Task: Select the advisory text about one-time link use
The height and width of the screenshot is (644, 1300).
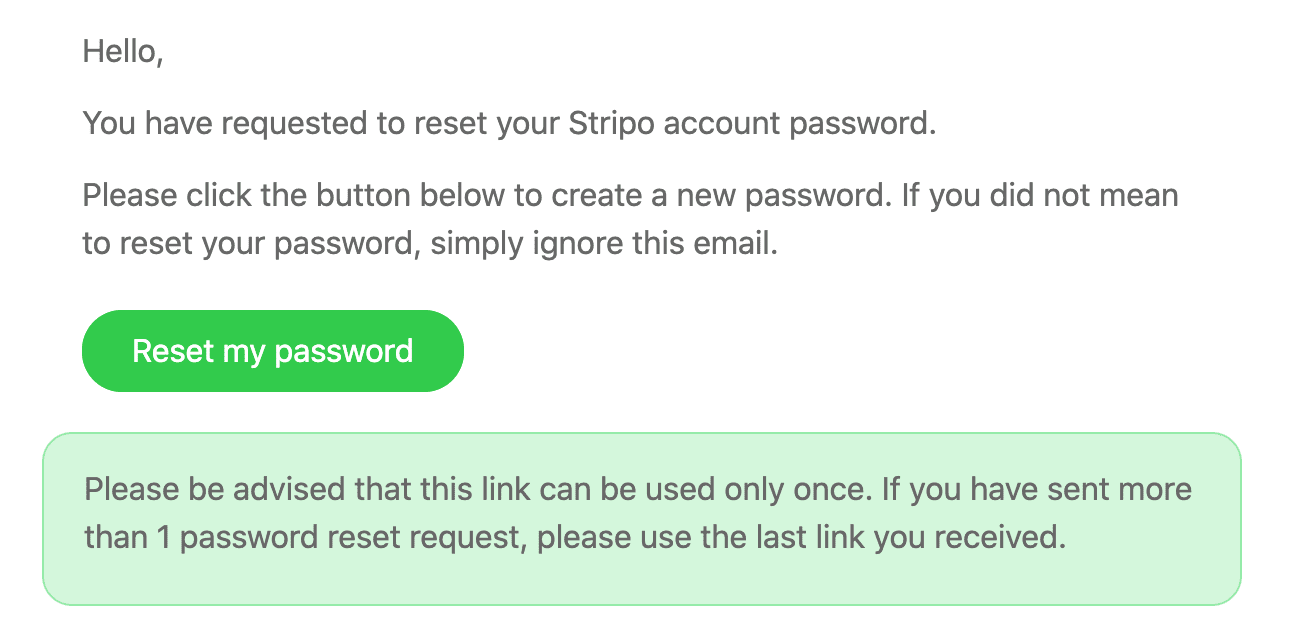Action: tap(637, 513)
